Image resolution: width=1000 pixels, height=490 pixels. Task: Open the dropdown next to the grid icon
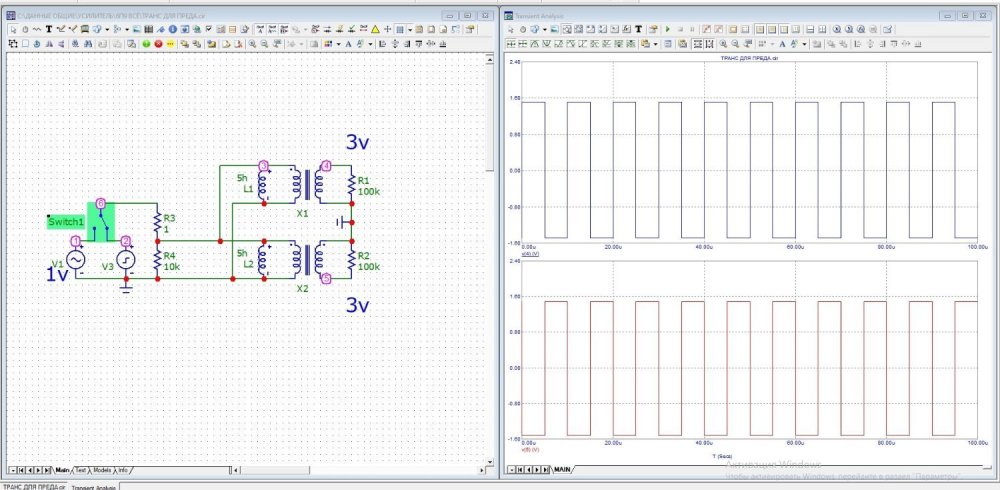point(409,30)
